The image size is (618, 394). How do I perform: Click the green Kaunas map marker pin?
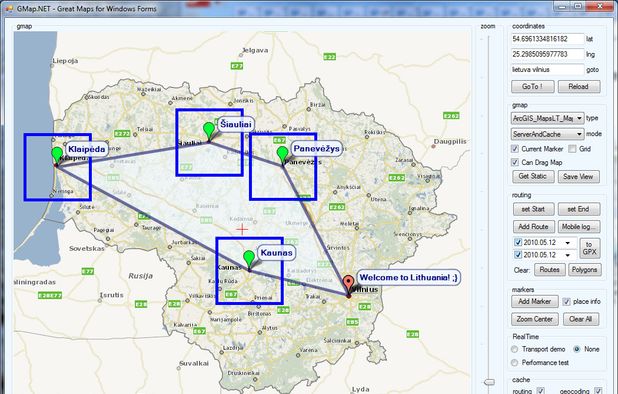[x=249, y=259]
